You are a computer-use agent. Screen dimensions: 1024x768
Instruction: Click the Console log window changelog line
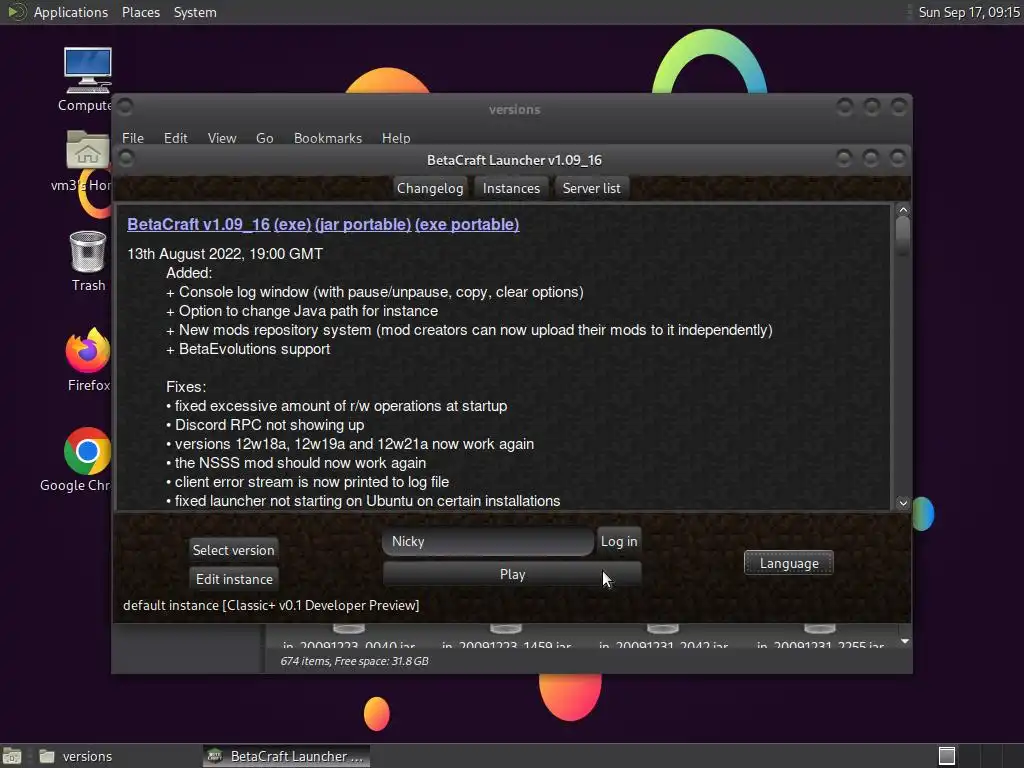pos(375,292)
